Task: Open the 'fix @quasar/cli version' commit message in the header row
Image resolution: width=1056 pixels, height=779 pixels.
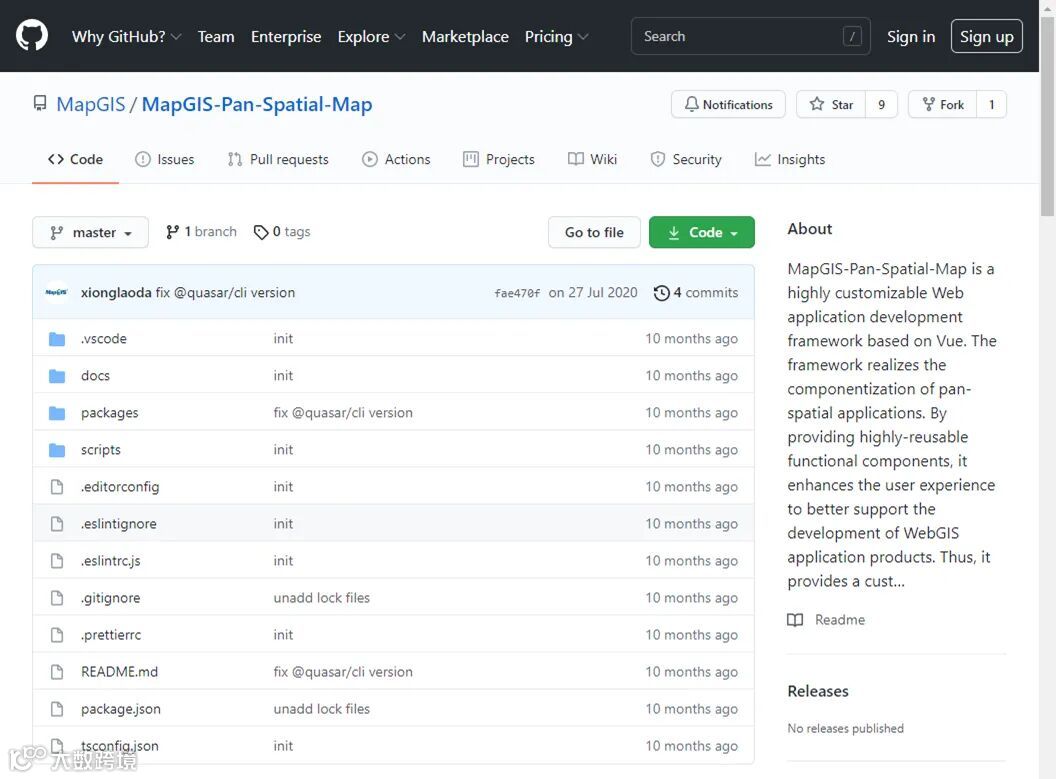Action: (x=225, y=293)
